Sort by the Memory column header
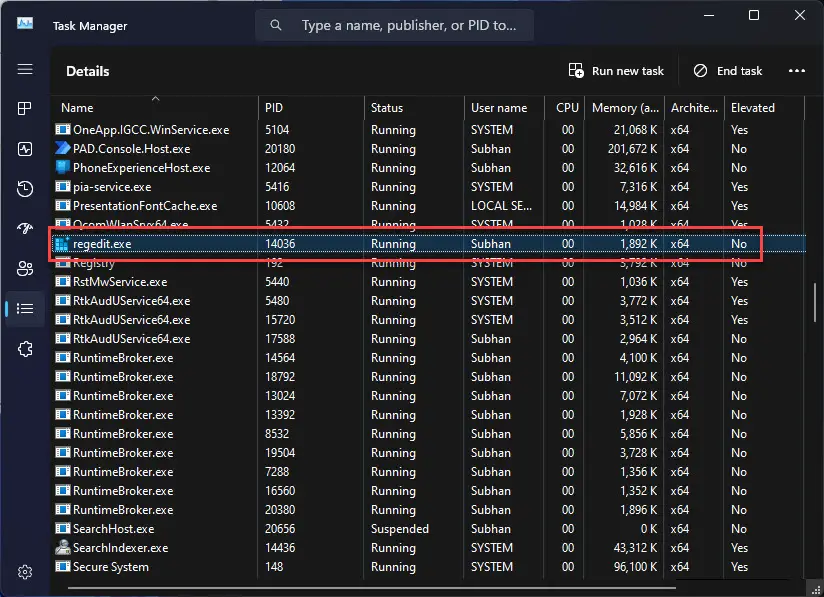The width and height of the screenshot is (824, 597). pyautogui.click(x=624, y=108)
